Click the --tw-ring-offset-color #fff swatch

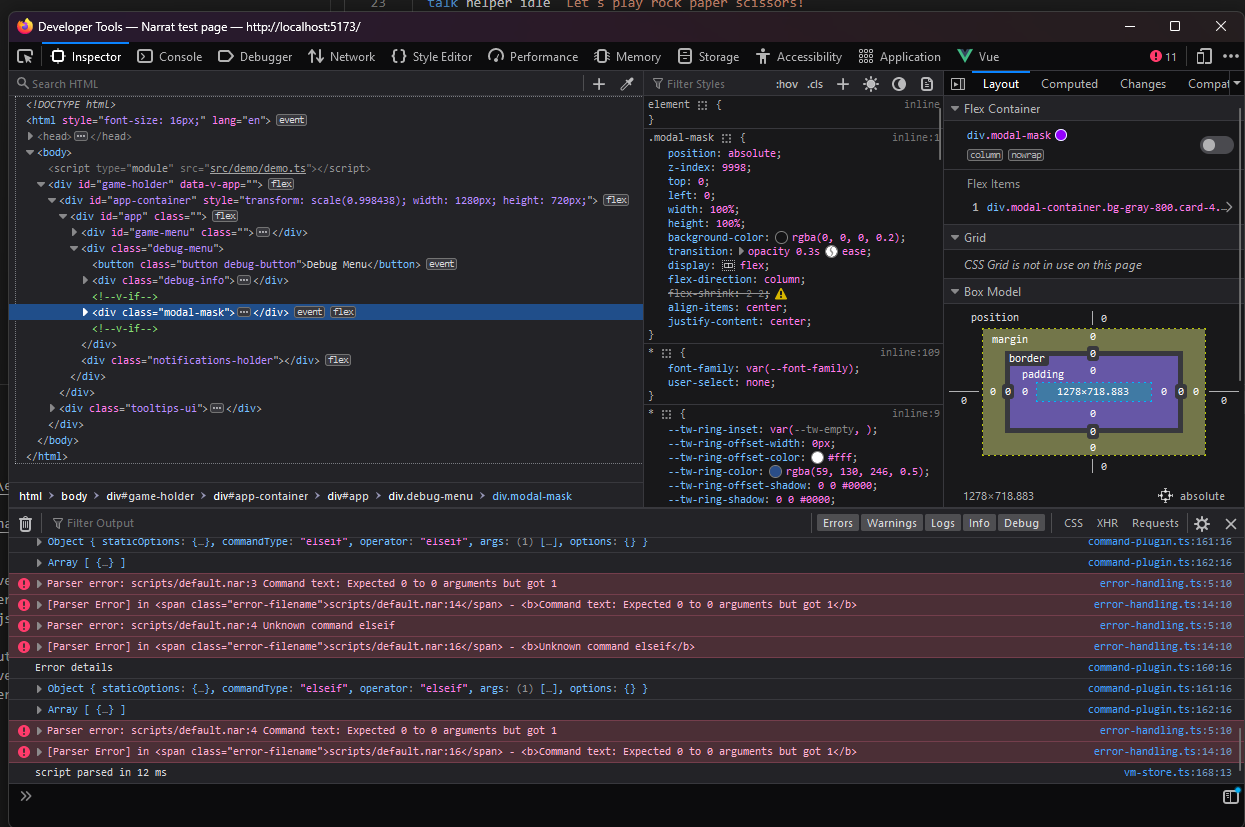point(818,458)
